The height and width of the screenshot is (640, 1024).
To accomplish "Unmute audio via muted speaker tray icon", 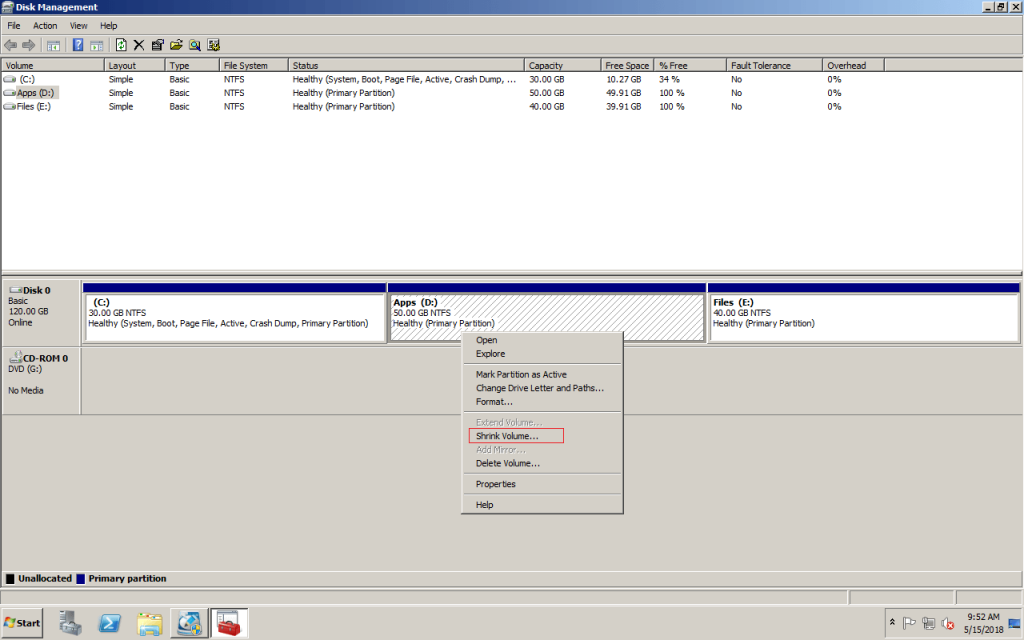I will (x=948, y=622).
